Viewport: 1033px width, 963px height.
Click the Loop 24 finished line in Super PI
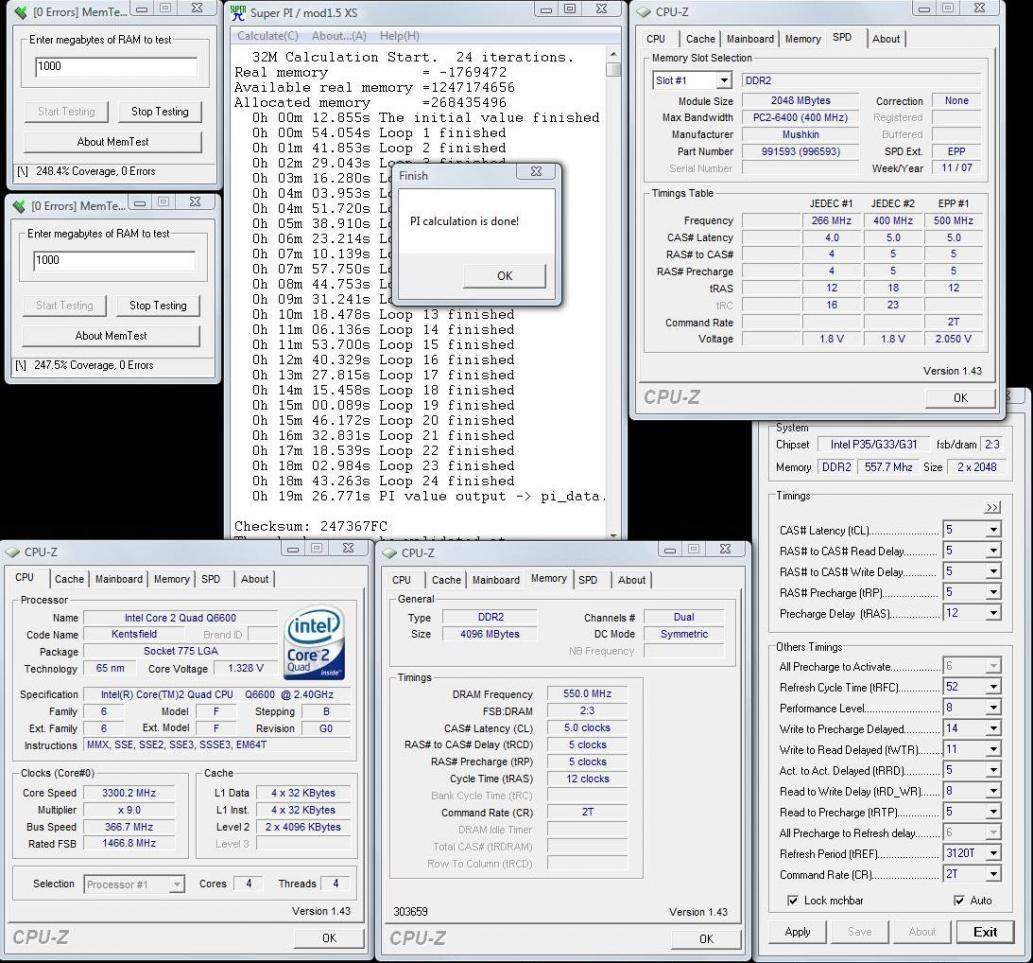pyautogui.click(x=383, y=481)
